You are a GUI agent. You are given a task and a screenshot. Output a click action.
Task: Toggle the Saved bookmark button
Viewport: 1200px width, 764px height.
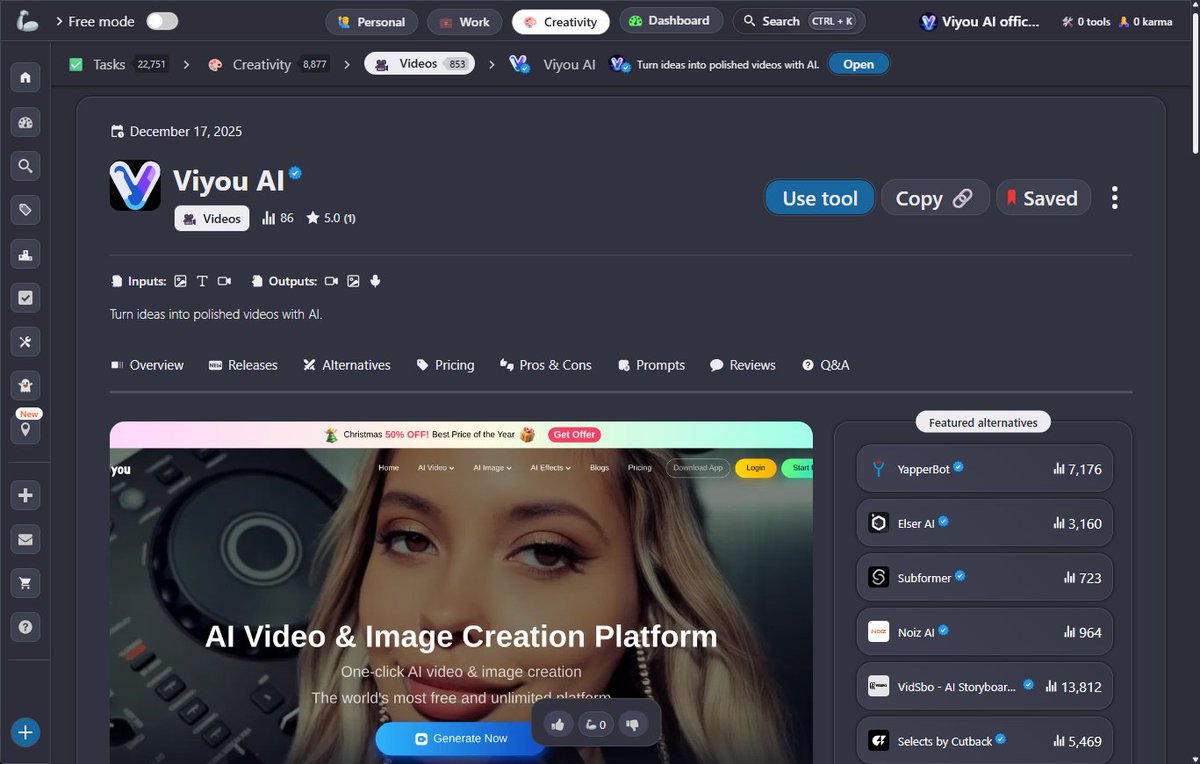[x=1043, y=198]
